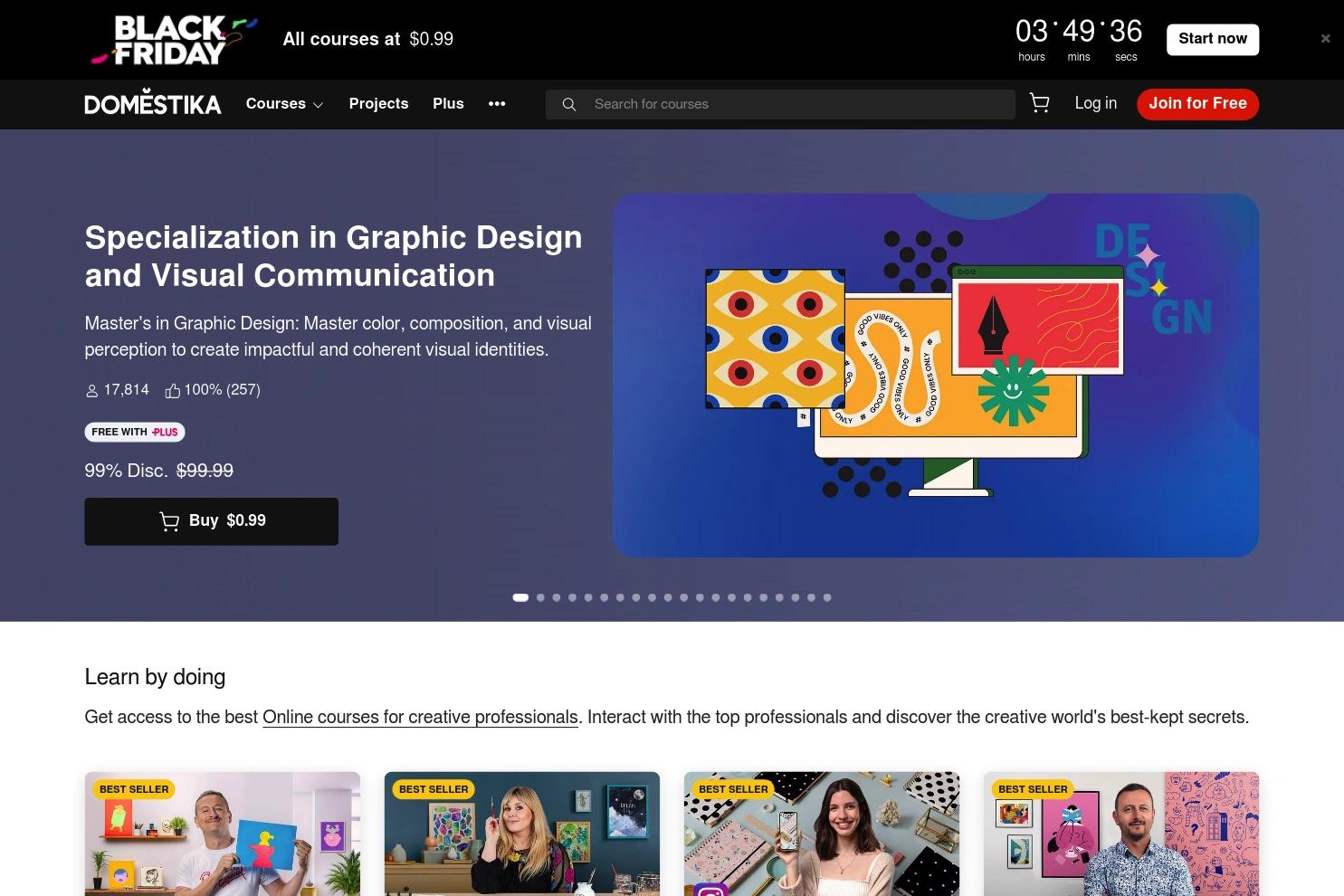Select the first carousel slide dot
The height and width of the screenshot is (896, 1344).
tap(520, 597)
